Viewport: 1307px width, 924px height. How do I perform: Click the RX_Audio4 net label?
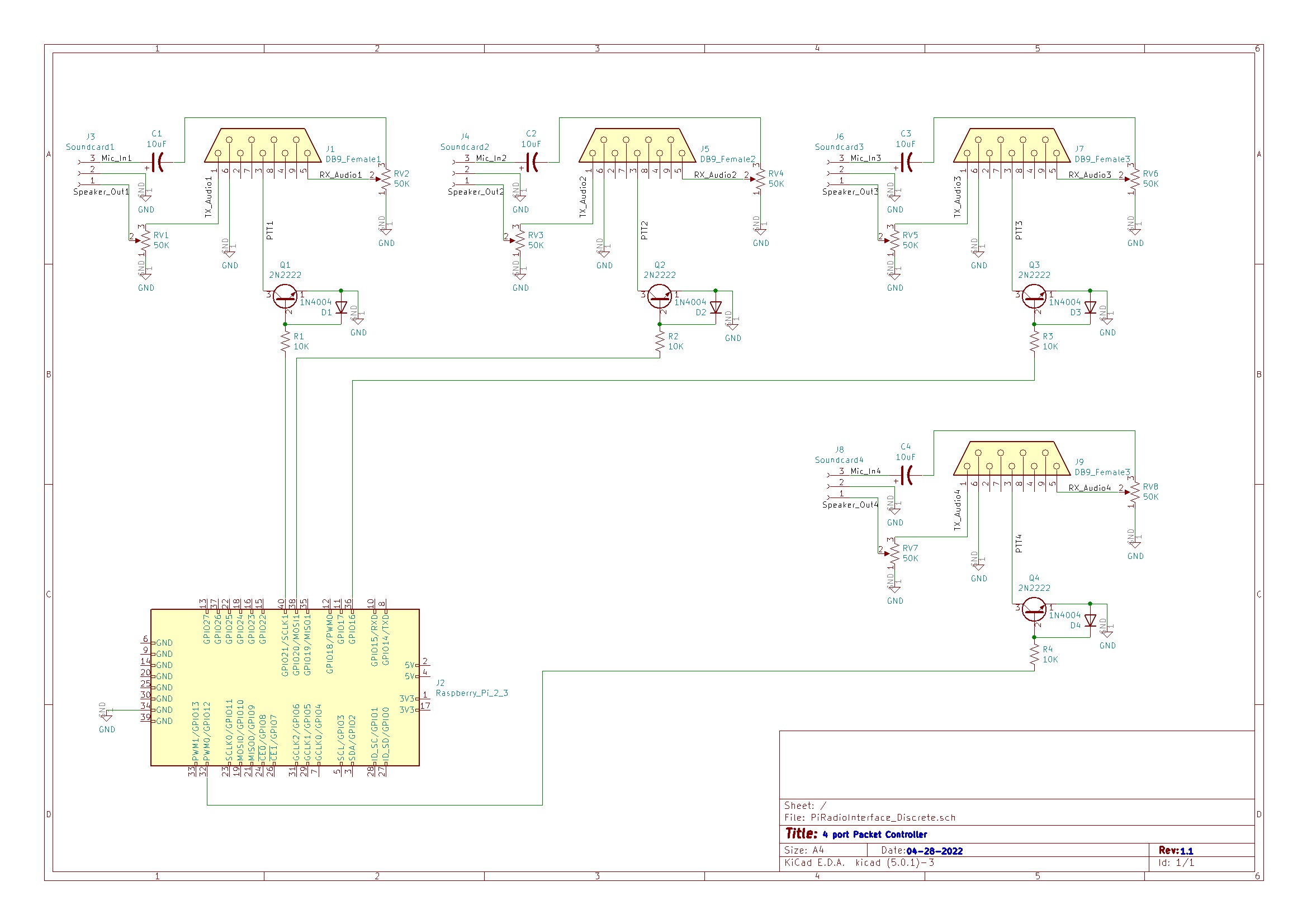[x=1090, y=488]
